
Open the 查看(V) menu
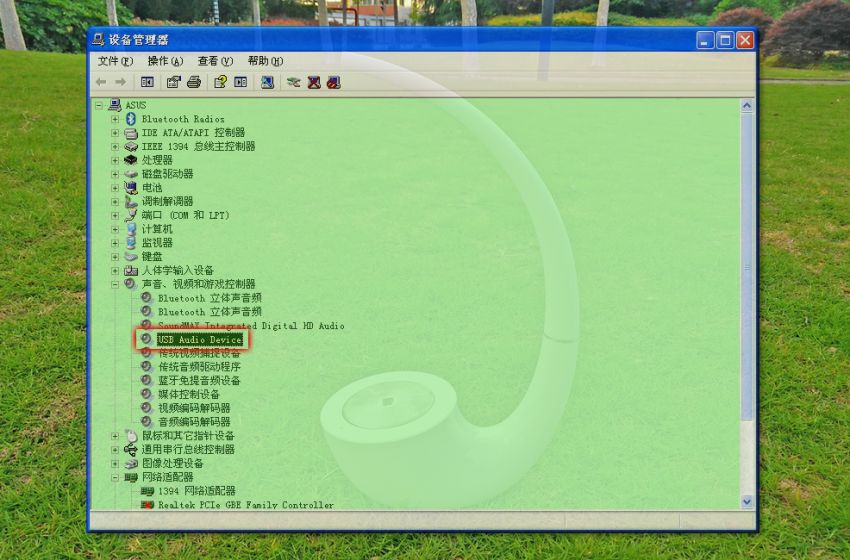click(x=215, y=61)
